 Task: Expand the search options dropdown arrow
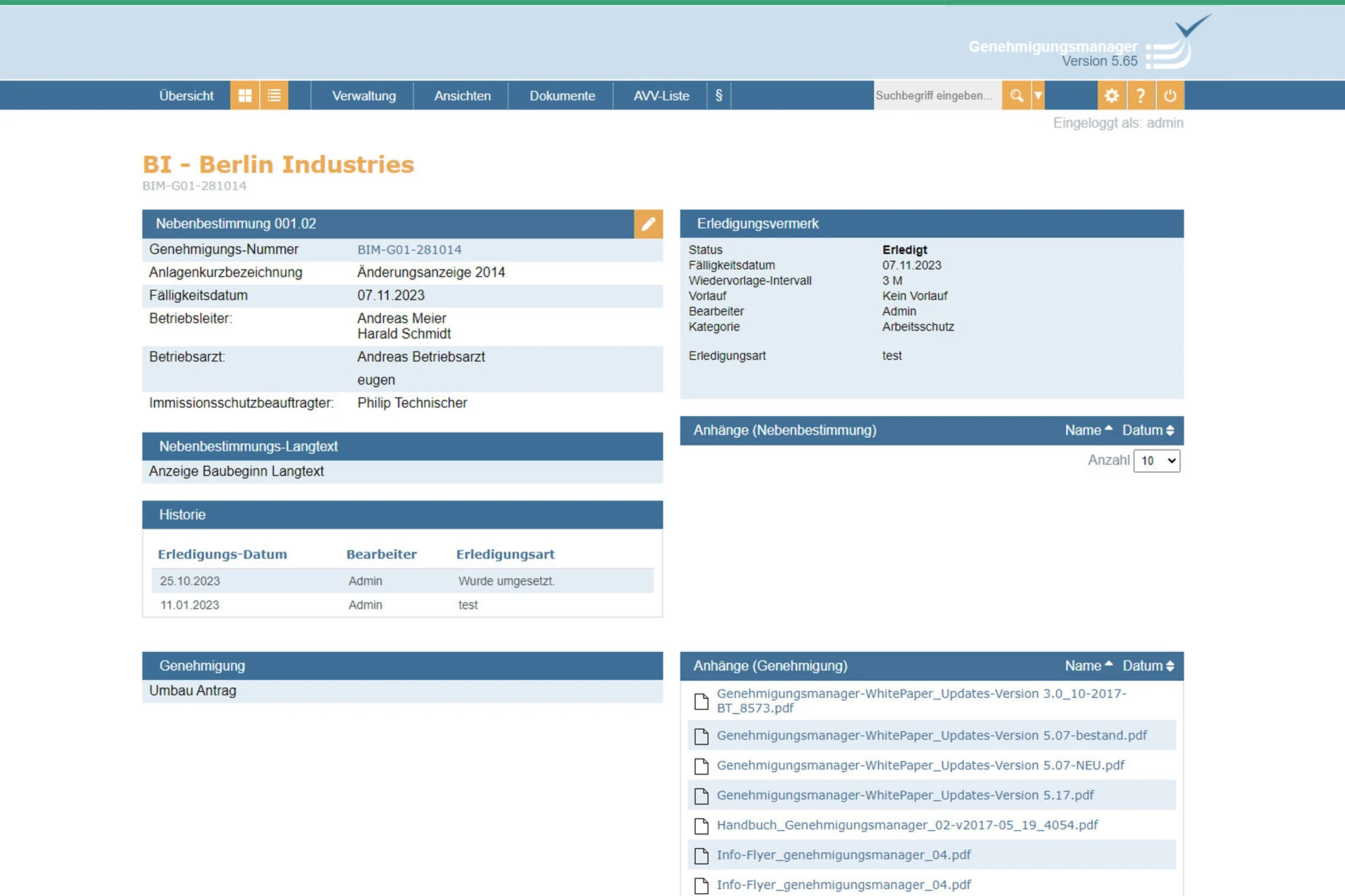[x=1038, y=96]
